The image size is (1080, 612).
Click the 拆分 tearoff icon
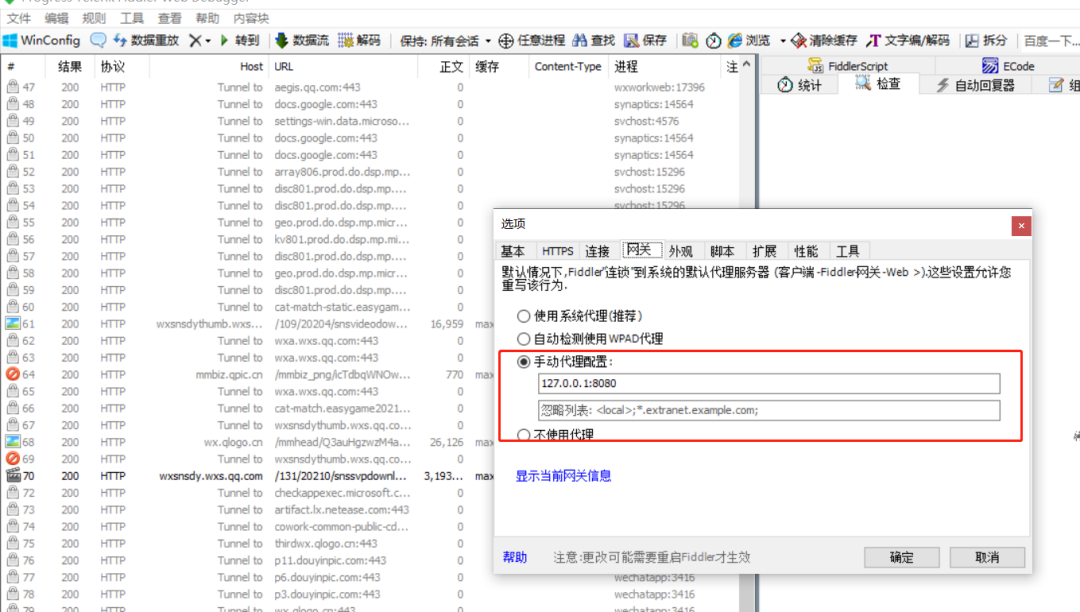coord(972,41)
